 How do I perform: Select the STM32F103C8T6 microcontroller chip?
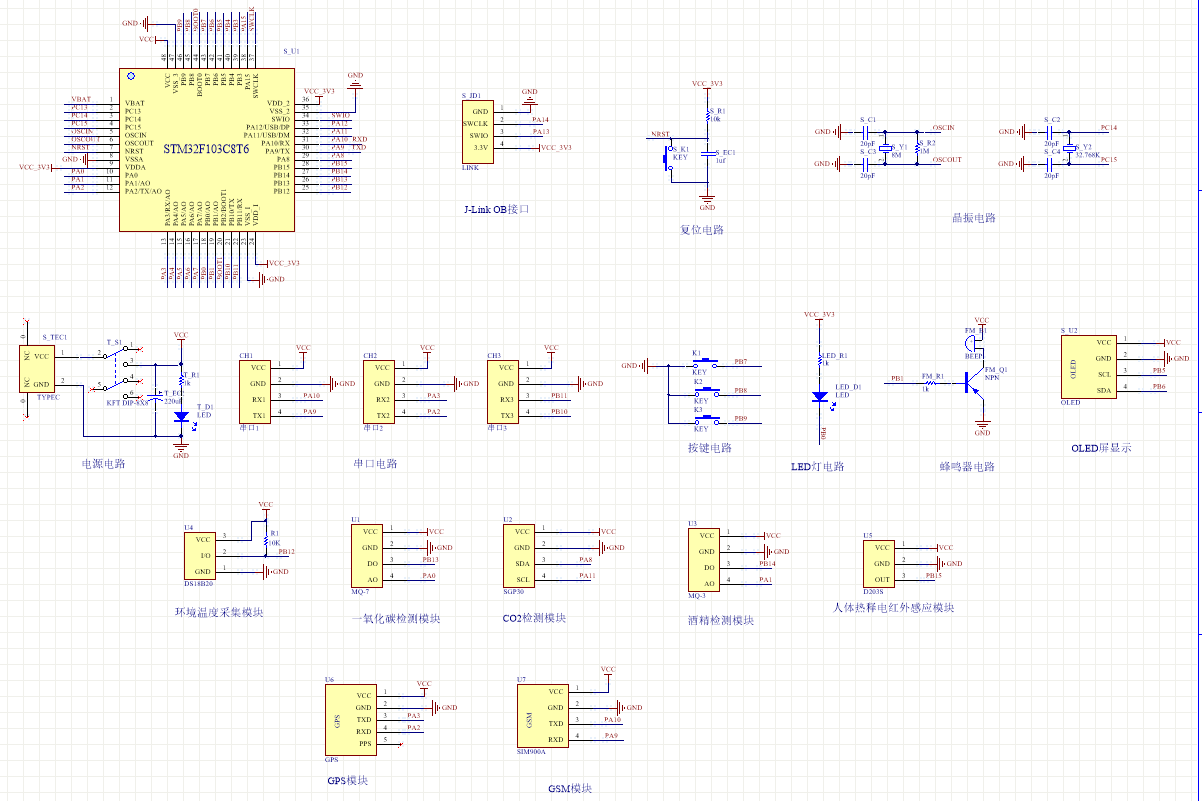207,150
